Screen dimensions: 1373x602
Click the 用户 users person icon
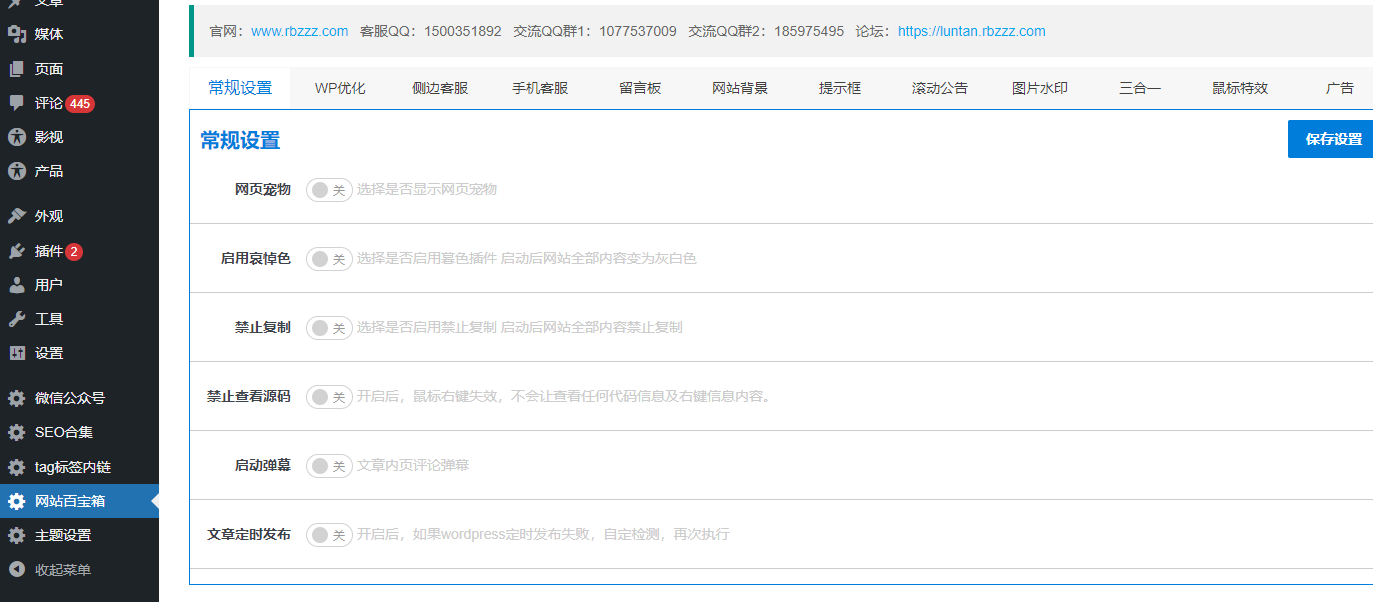[17, 285]
